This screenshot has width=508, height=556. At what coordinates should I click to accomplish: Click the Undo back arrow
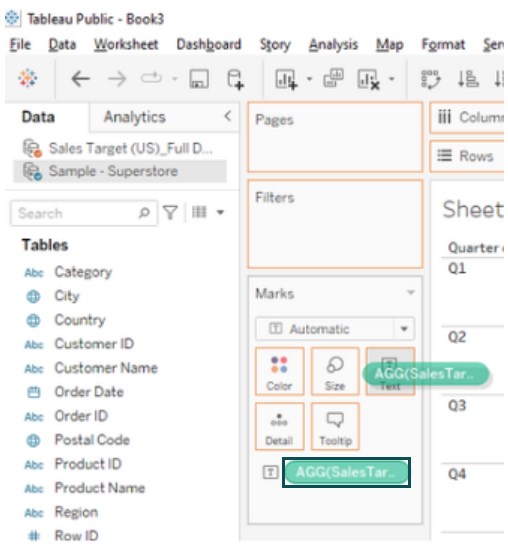click(x=80, y=79)
